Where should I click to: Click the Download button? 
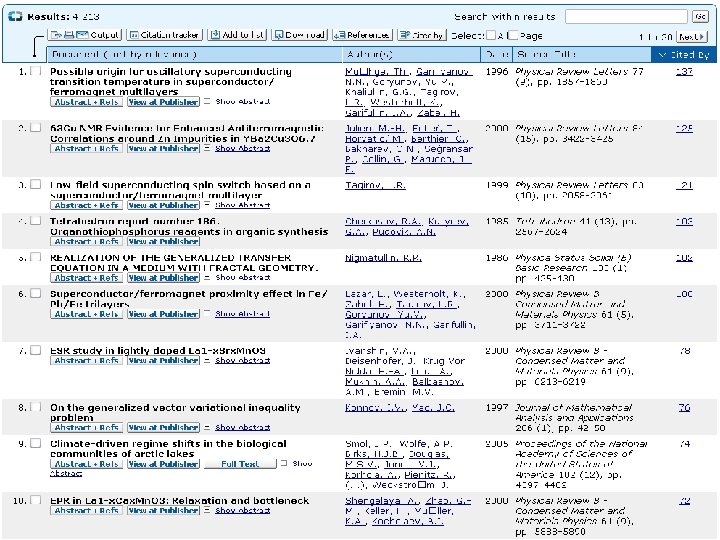coord(299,35)
